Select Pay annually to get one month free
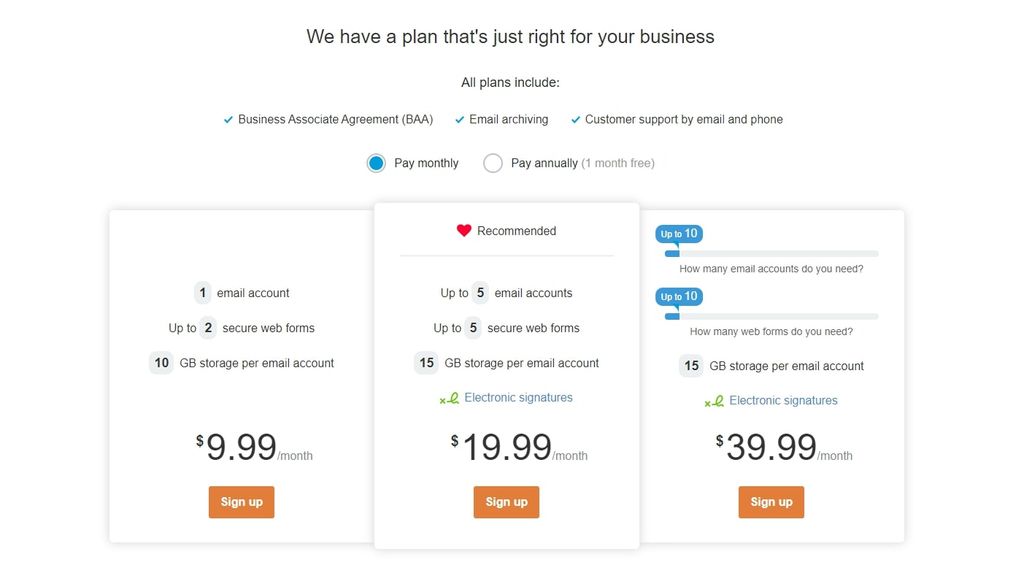 (492, 162)
